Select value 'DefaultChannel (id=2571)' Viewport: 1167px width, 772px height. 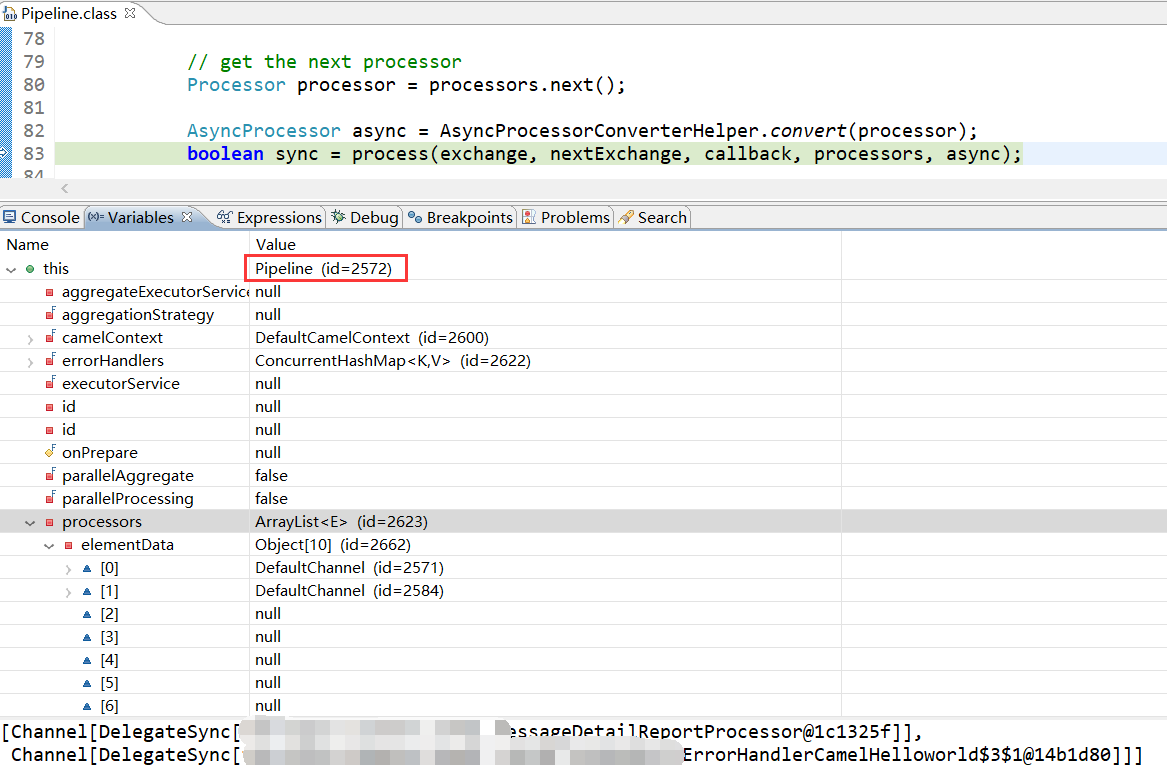click(x=349, y=568)
